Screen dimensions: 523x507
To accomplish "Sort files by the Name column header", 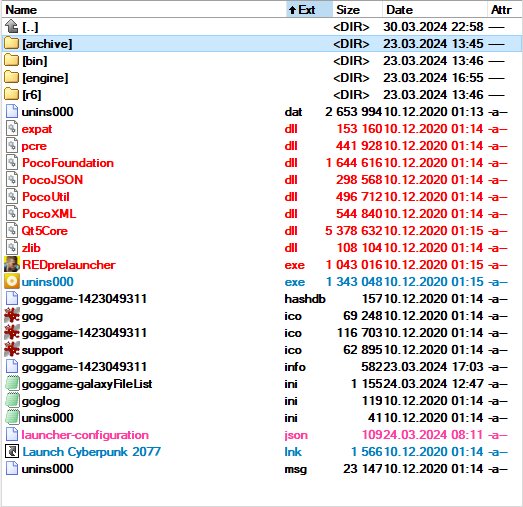I will [x=143, y=9].
